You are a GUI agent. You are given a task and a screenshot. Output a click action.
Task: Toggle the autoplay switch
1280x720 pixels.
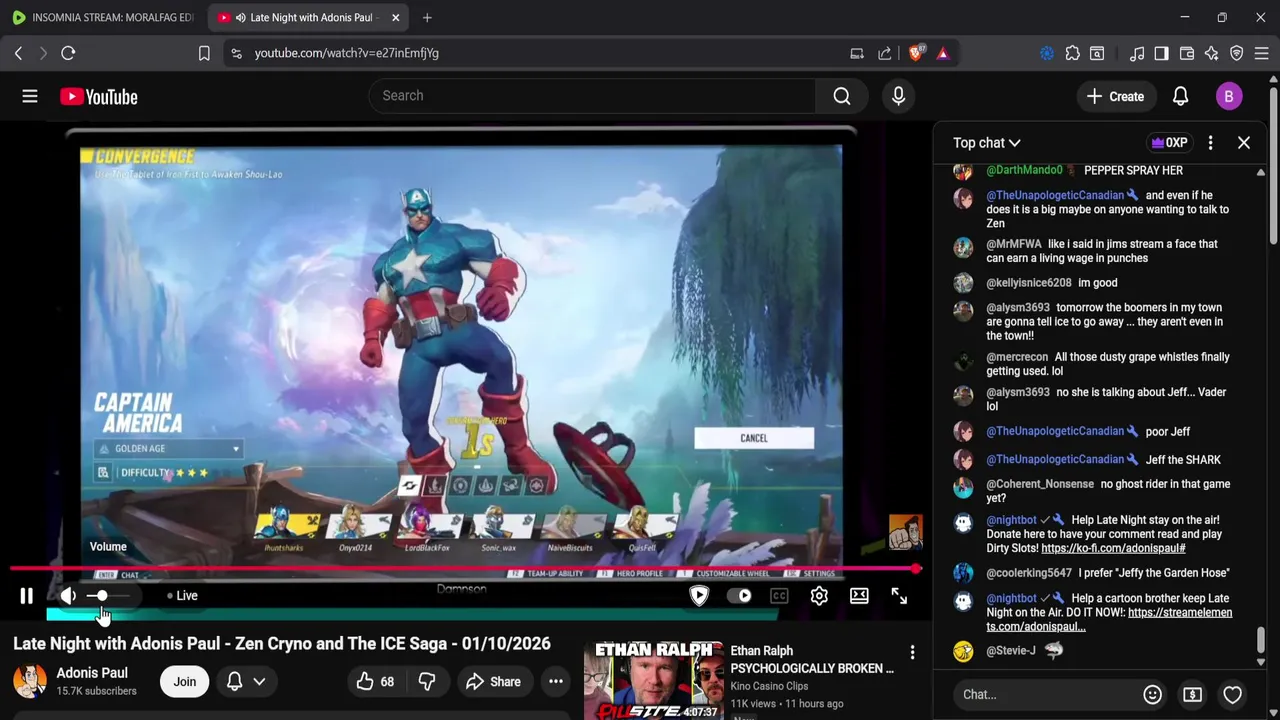tap(740, 596)
